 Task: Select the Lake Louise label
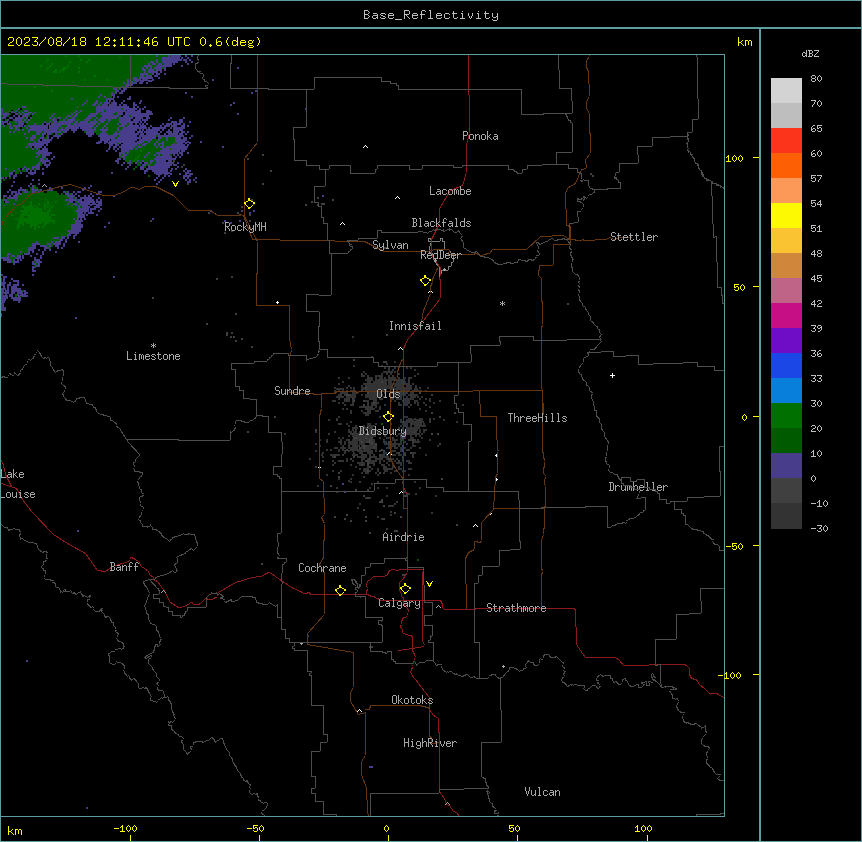(x=16, y=484)
